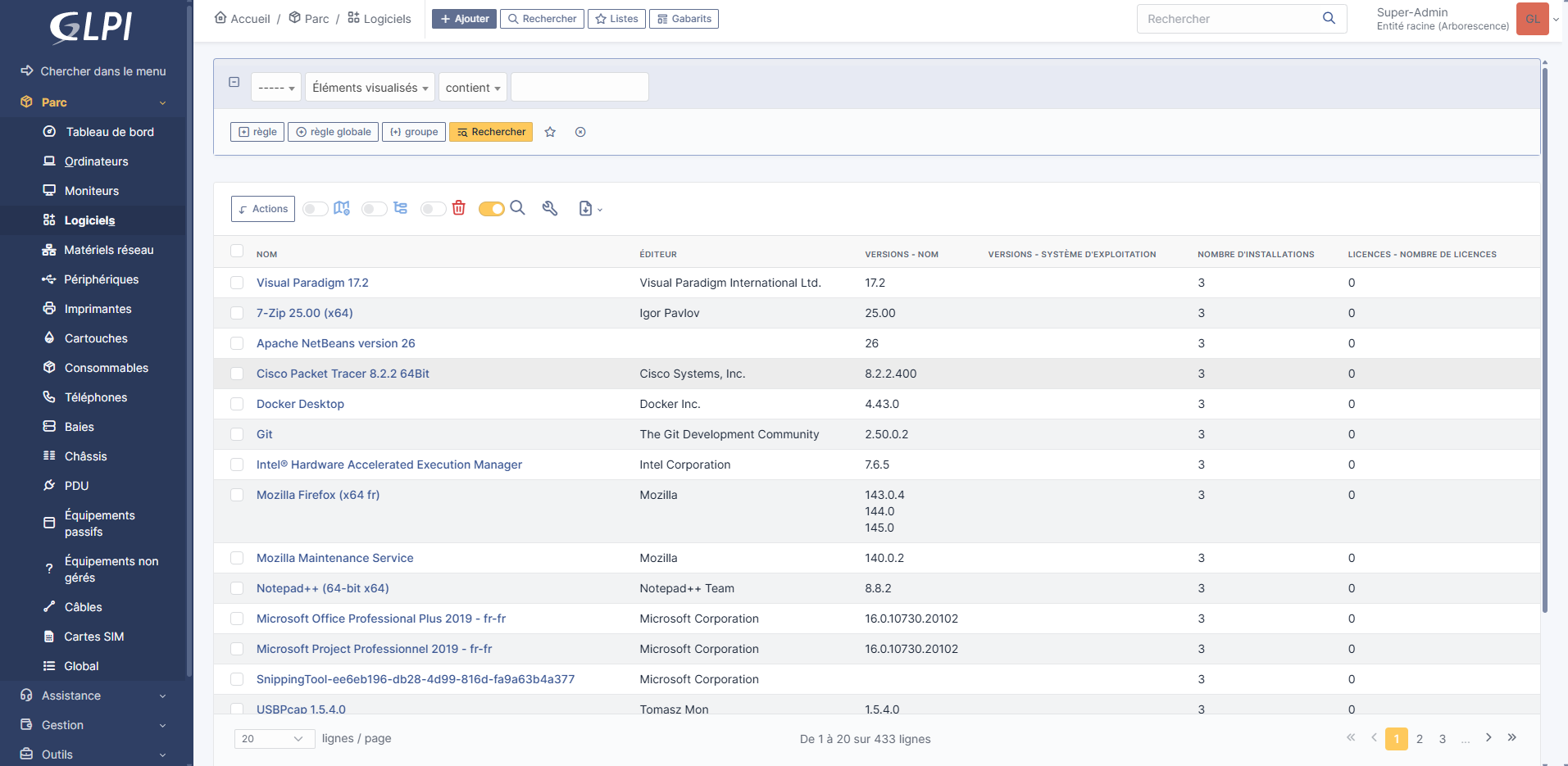Expand the Assistance sidebar menu

point(93,696)
